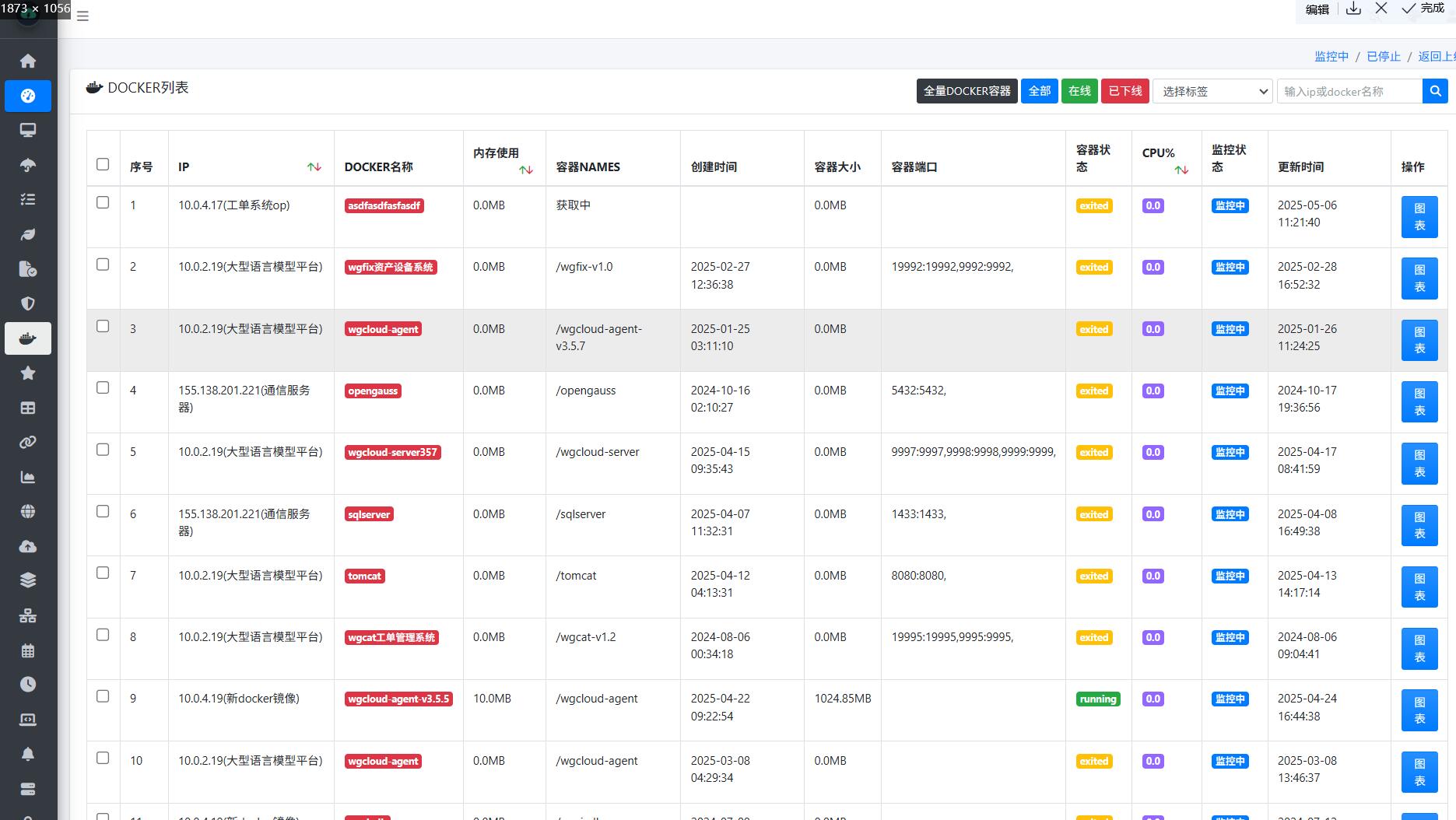Viewport: 1456px width, 820px height.
Task: Select the Docker whale icon in the sidebar
Action: pyautogui.click(x=28, y=338)
